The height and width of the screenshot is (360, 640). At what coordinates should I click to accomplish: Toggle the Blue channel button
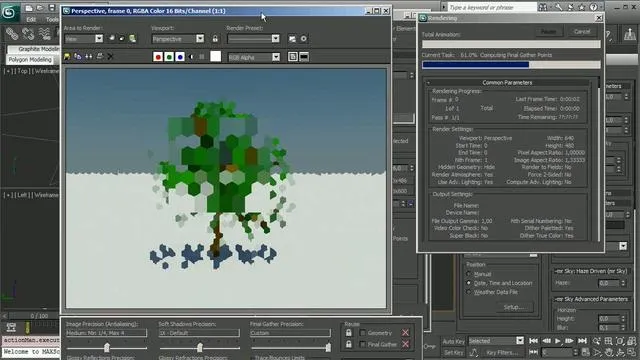(x=180, y=57)
